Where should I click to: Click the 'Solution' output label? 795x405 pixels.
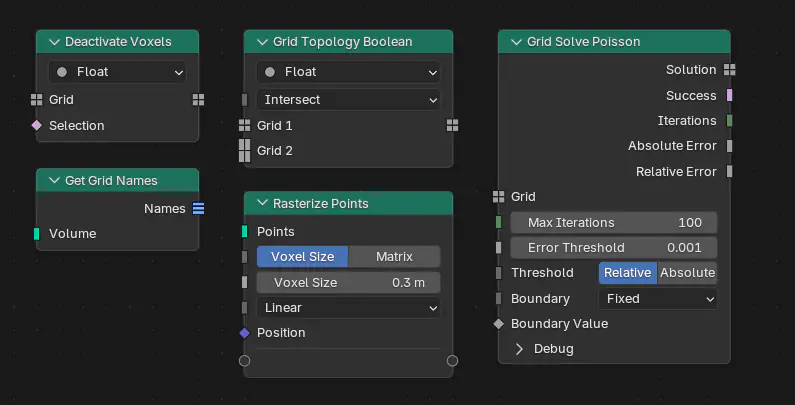click(x=691, y=70)
